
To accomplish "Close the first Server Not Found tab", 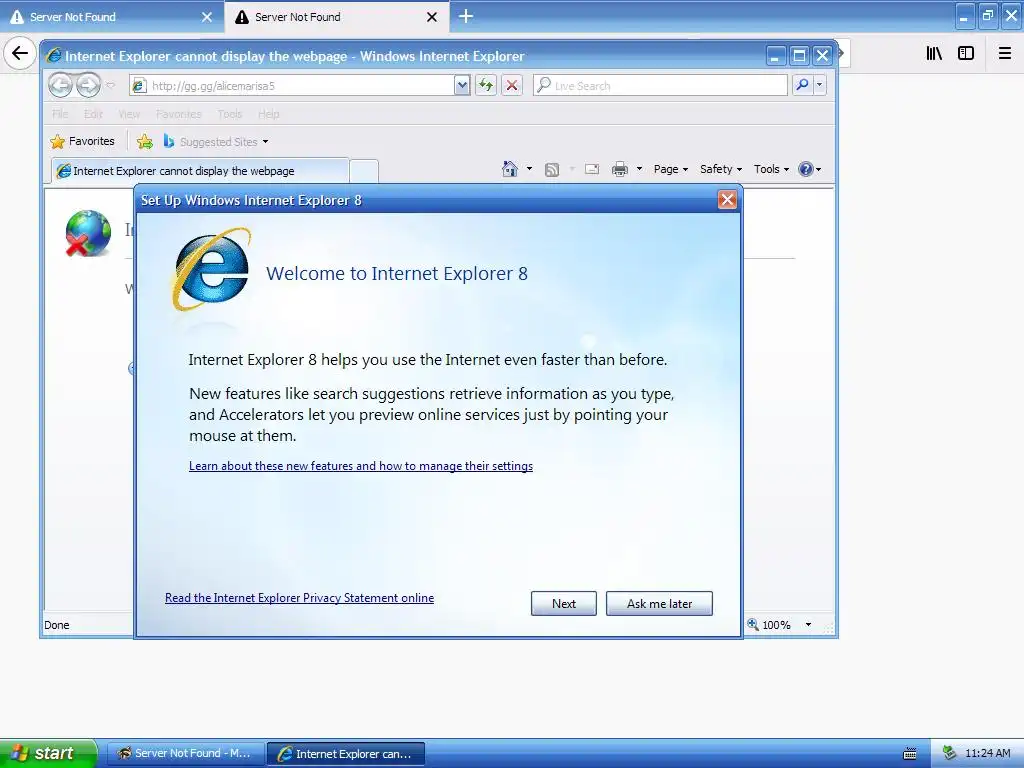I will 207,17.
